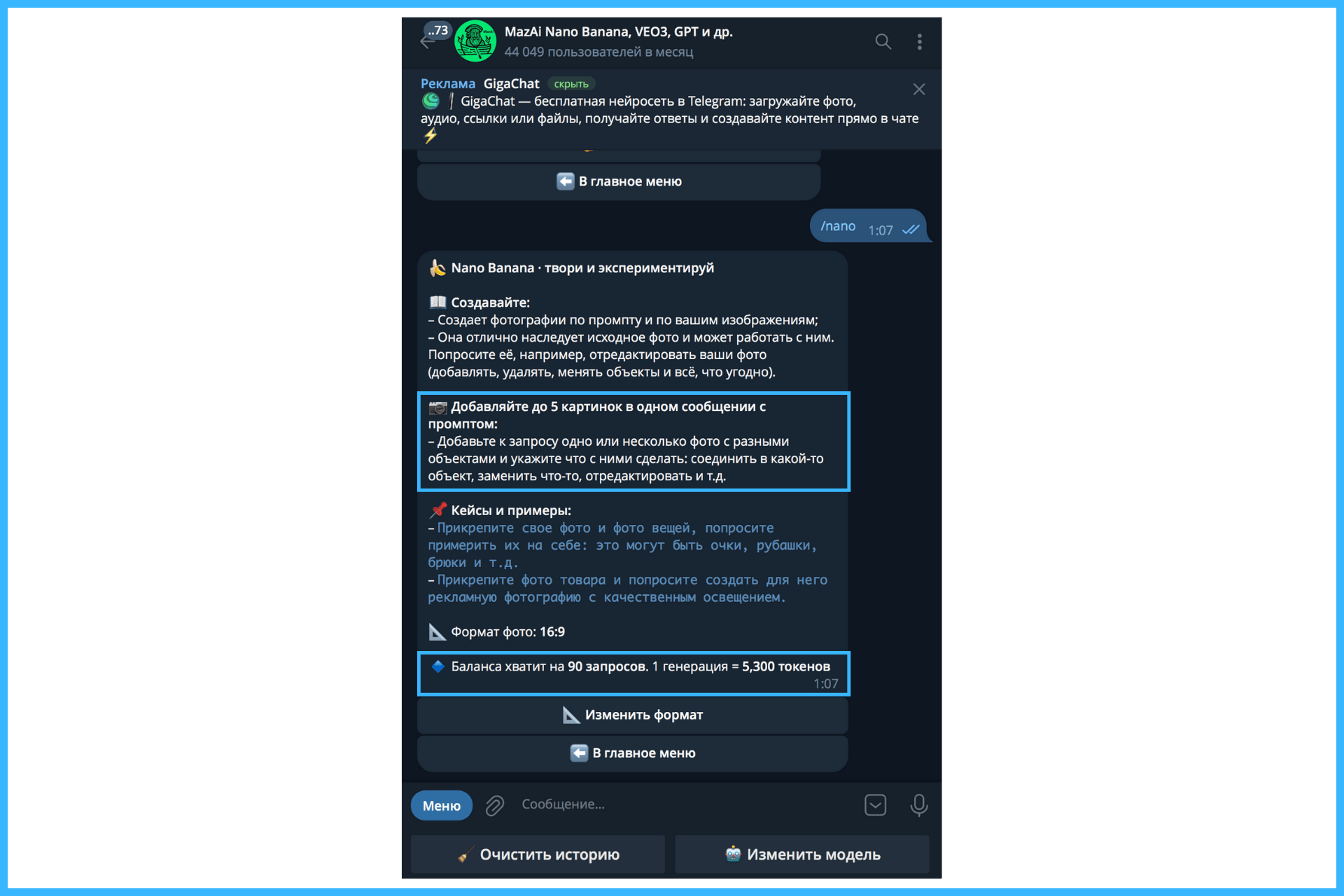Copy the product advertising photo example text
Screen dimensions: 1344x896
[x=628, y=589]
